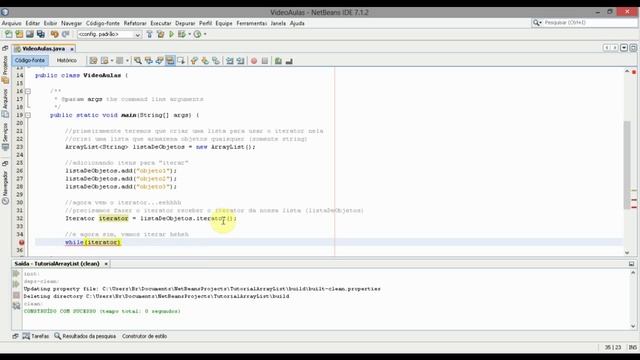640x360 pixels.
Task: Click the Undo icon
Action: tap(54, 34)
